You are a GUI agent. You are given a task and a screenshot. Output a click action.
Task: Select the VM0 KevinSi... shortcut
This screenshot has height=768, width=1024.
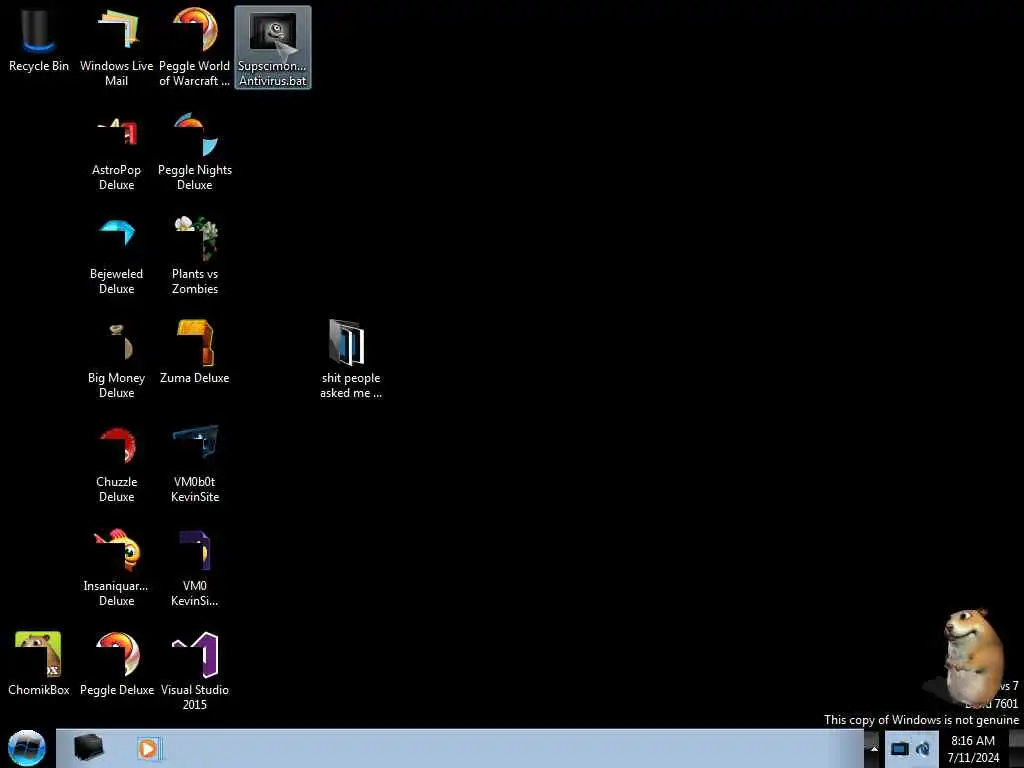(195, 568)
